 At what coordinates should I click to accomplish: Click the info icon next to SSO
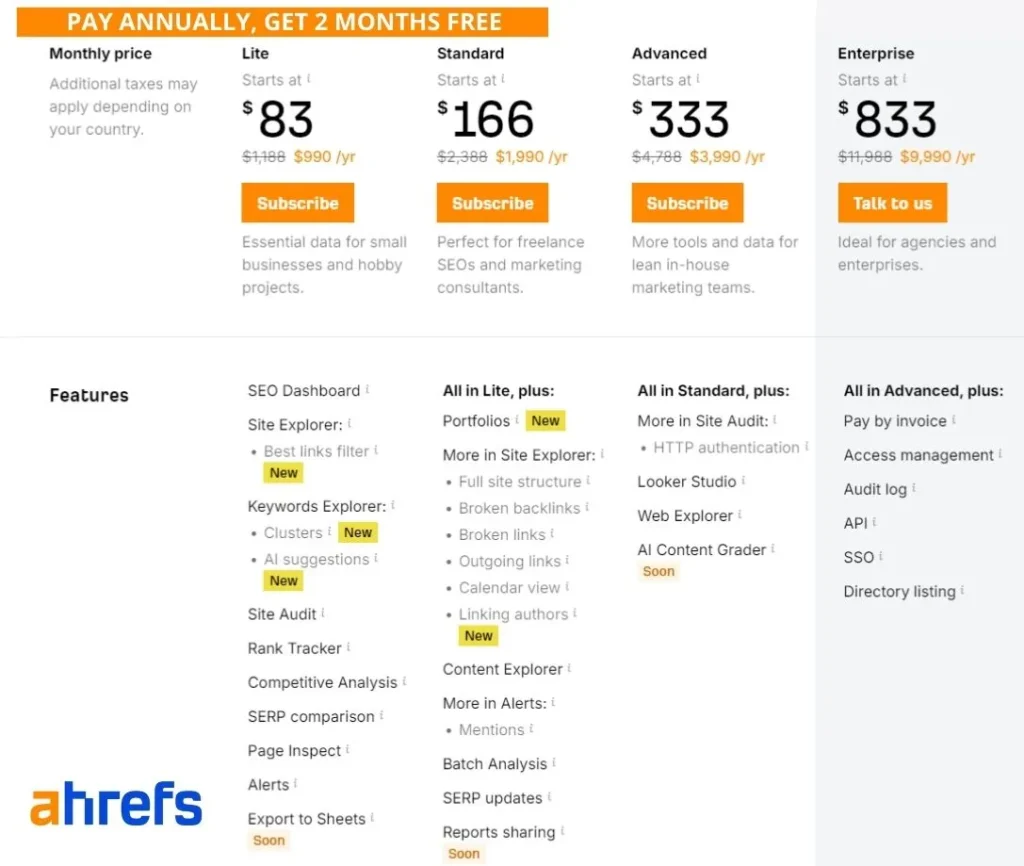pyautogui.click(x=881, y=556)
